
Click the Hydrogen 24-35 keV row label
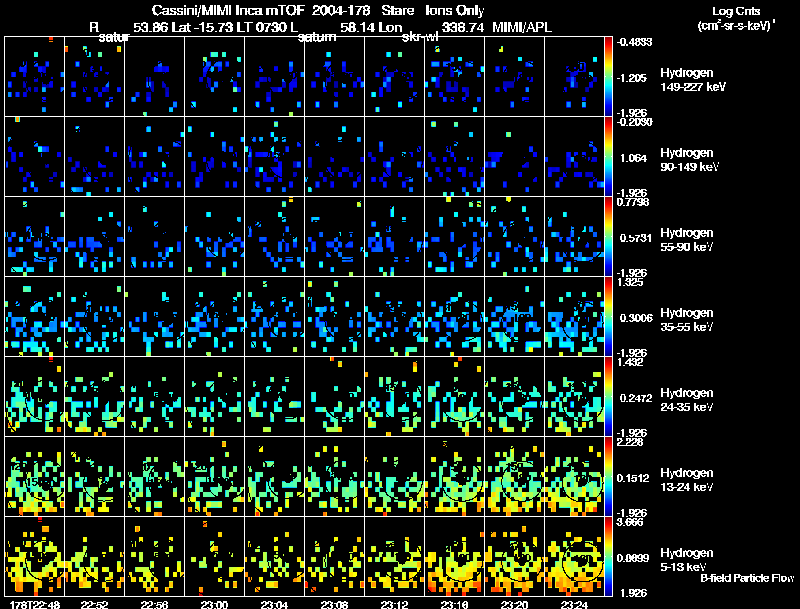[x=687, y=400]
